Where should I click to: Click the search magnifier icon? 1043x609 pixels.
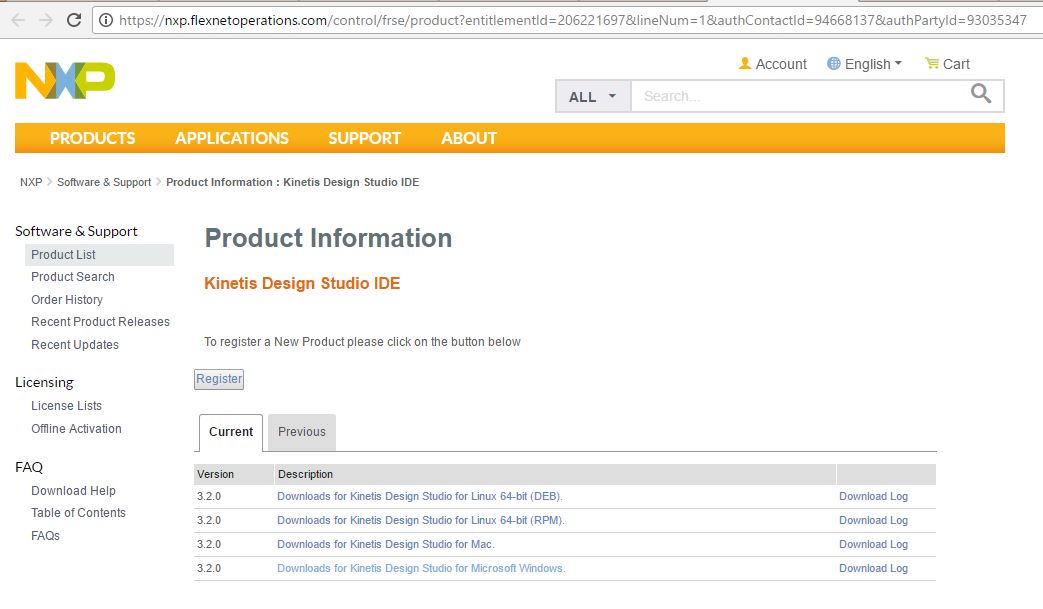(x=980, y=93)
